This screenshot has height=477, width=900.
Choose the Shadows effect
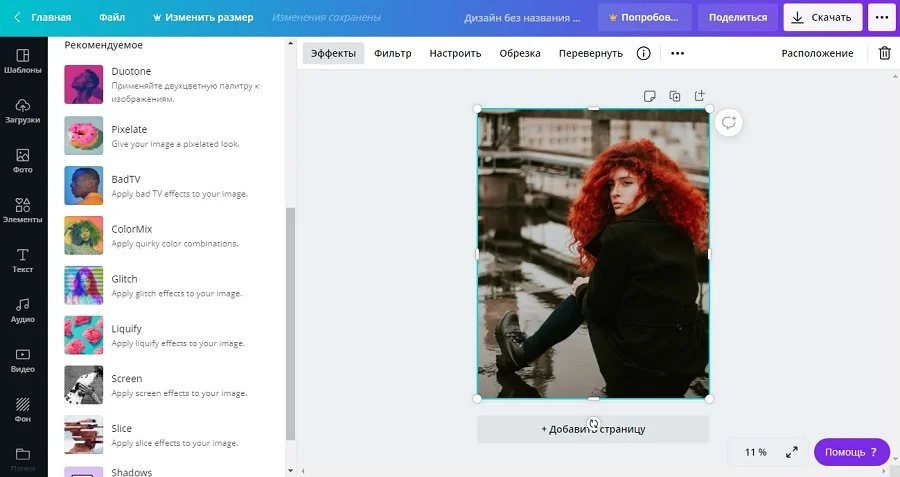[x=166, y=472]
